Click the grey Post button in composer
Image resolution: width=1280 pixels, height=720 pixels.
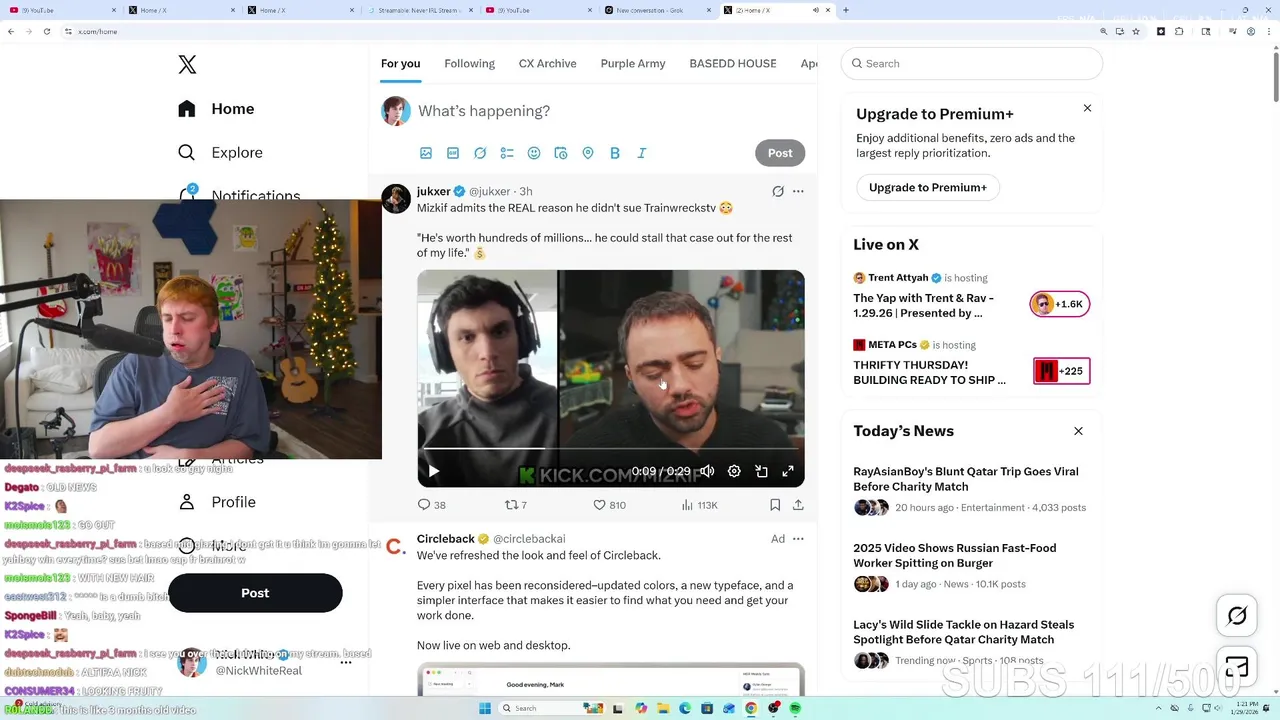pos(780,153)
